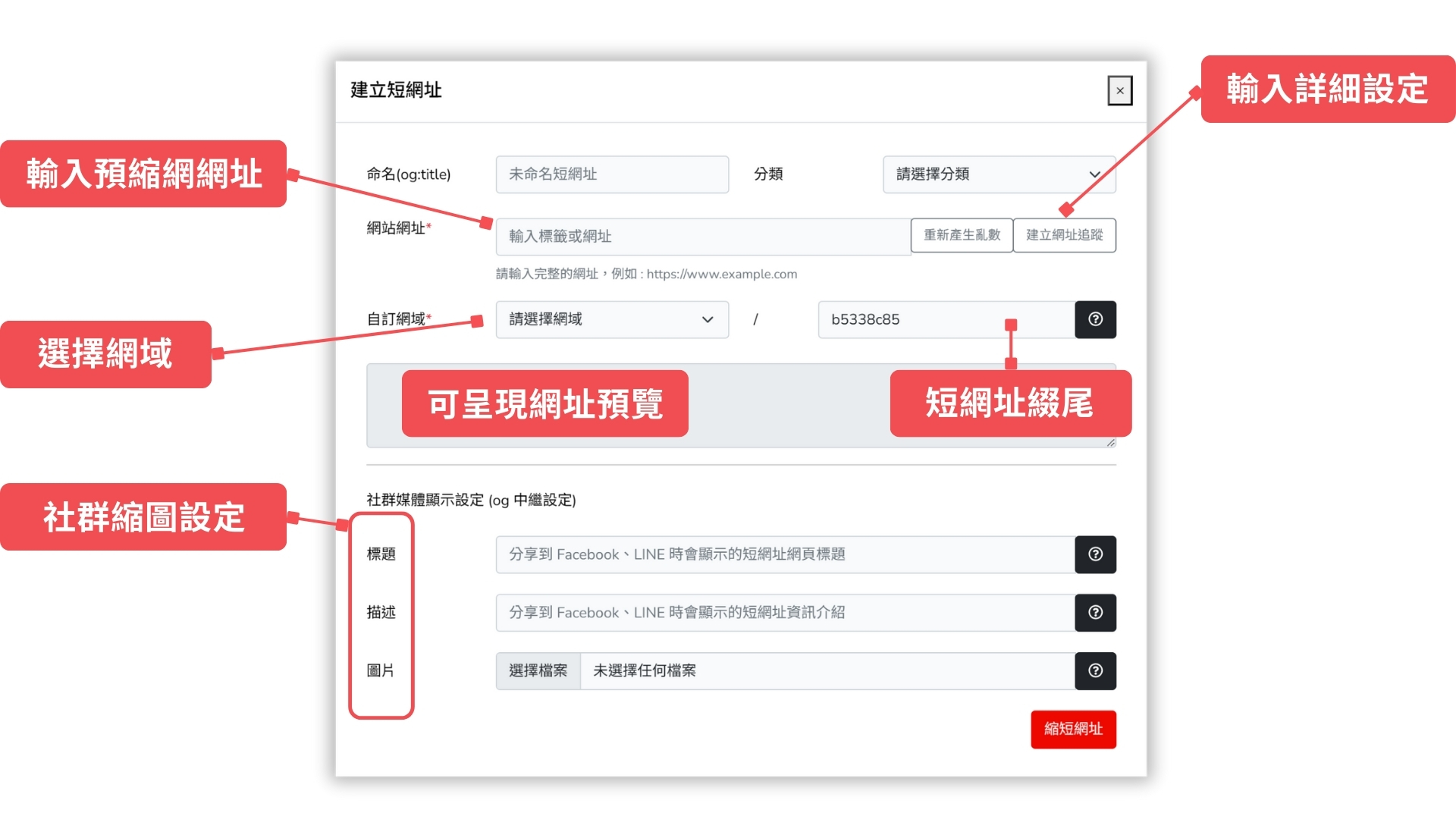Click help icon next to 描述 field
Screen dimensions: 1456x819
point(1095,613)
